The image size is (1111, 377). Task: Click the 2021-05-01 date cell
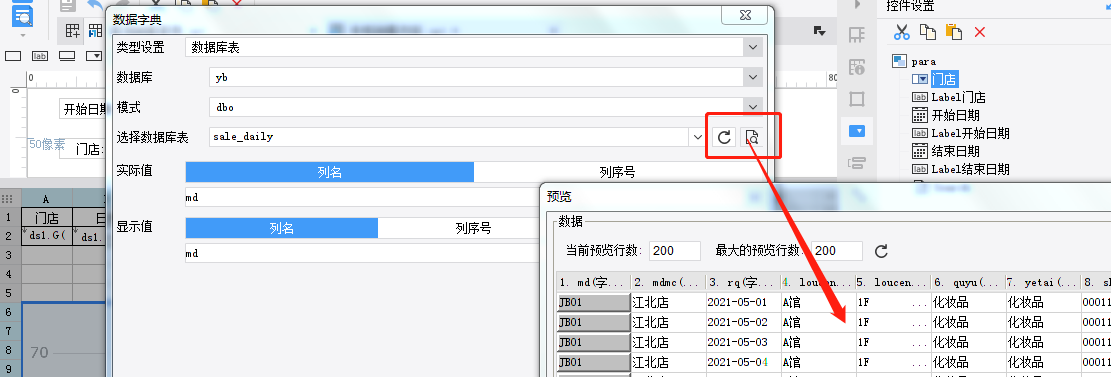(743, 303)
